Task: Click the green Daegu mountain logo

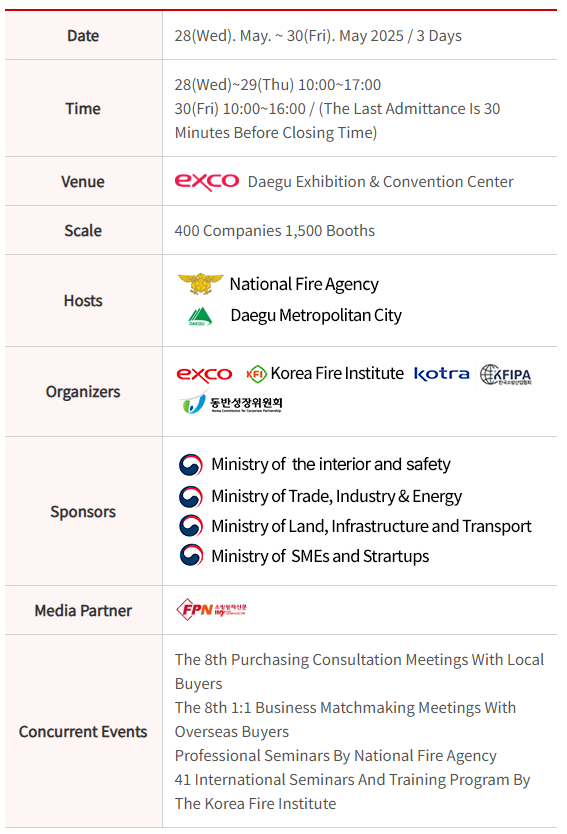Action: point(200,316)
